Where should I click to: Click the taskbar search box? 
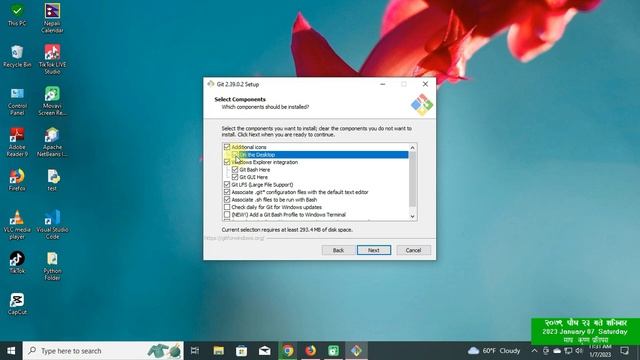[103, 351]
